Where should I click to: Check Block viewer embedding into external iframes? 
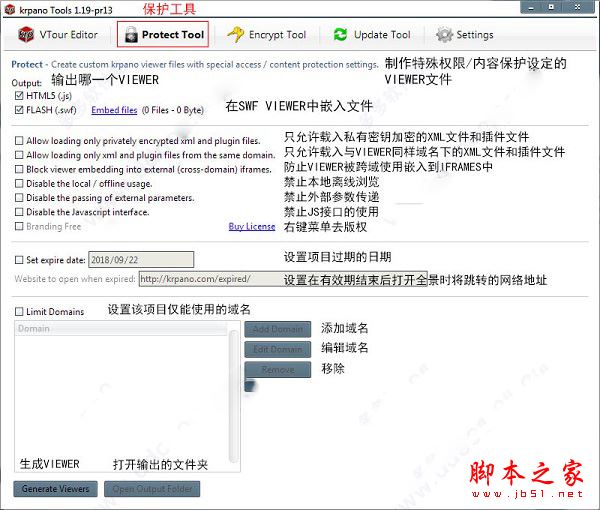pyautogui.click(x=19, y=169)
